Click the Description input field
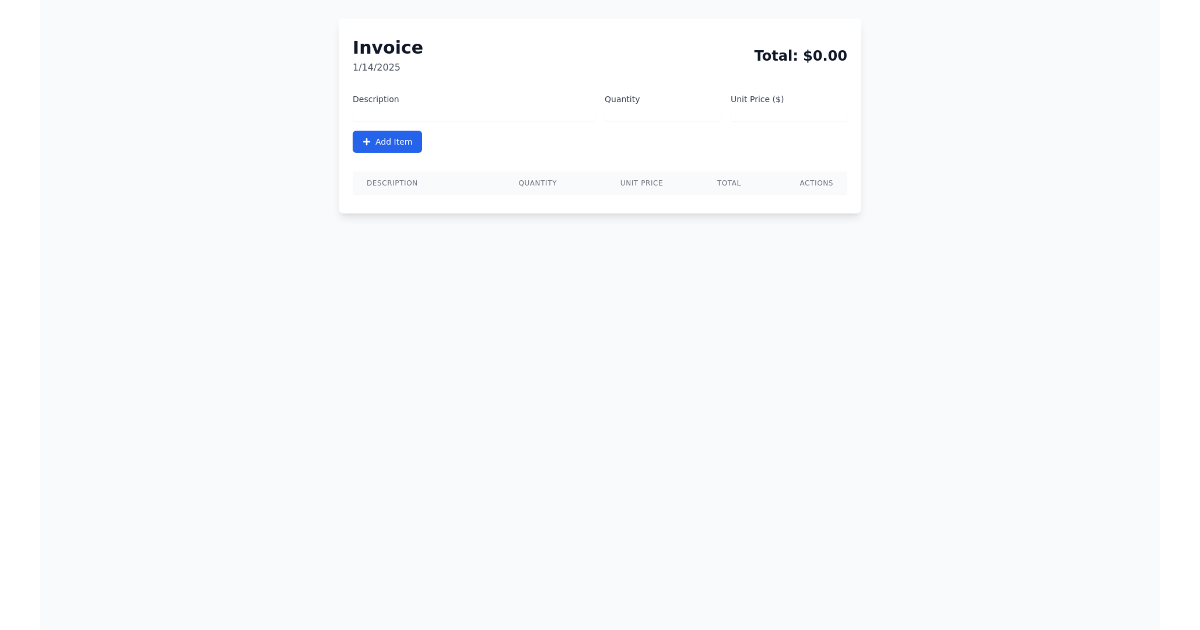 [x=470, y=112]
